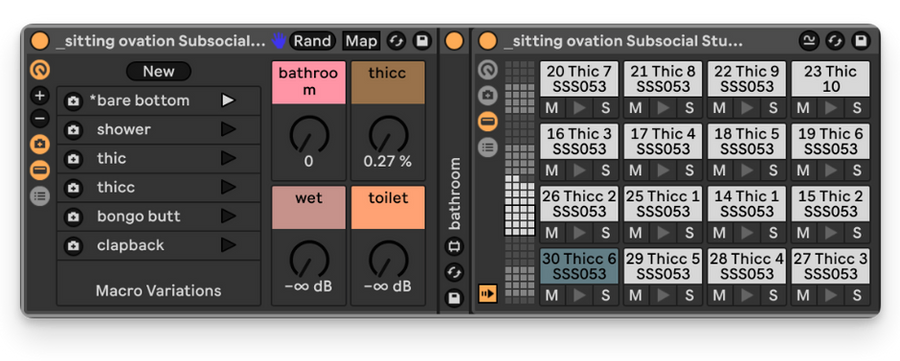The width and height of the screenshot is (900, 361).
Task: Preview the 17 Thic 4 pad
Action: (663, 170)
